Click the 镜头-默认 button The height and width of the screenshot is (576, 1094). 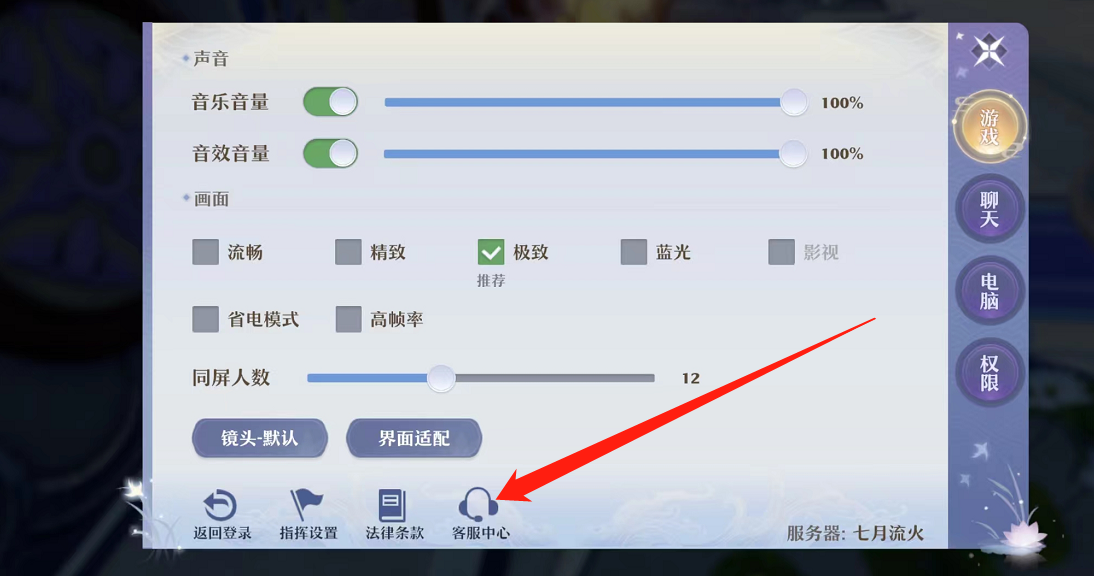260,438
